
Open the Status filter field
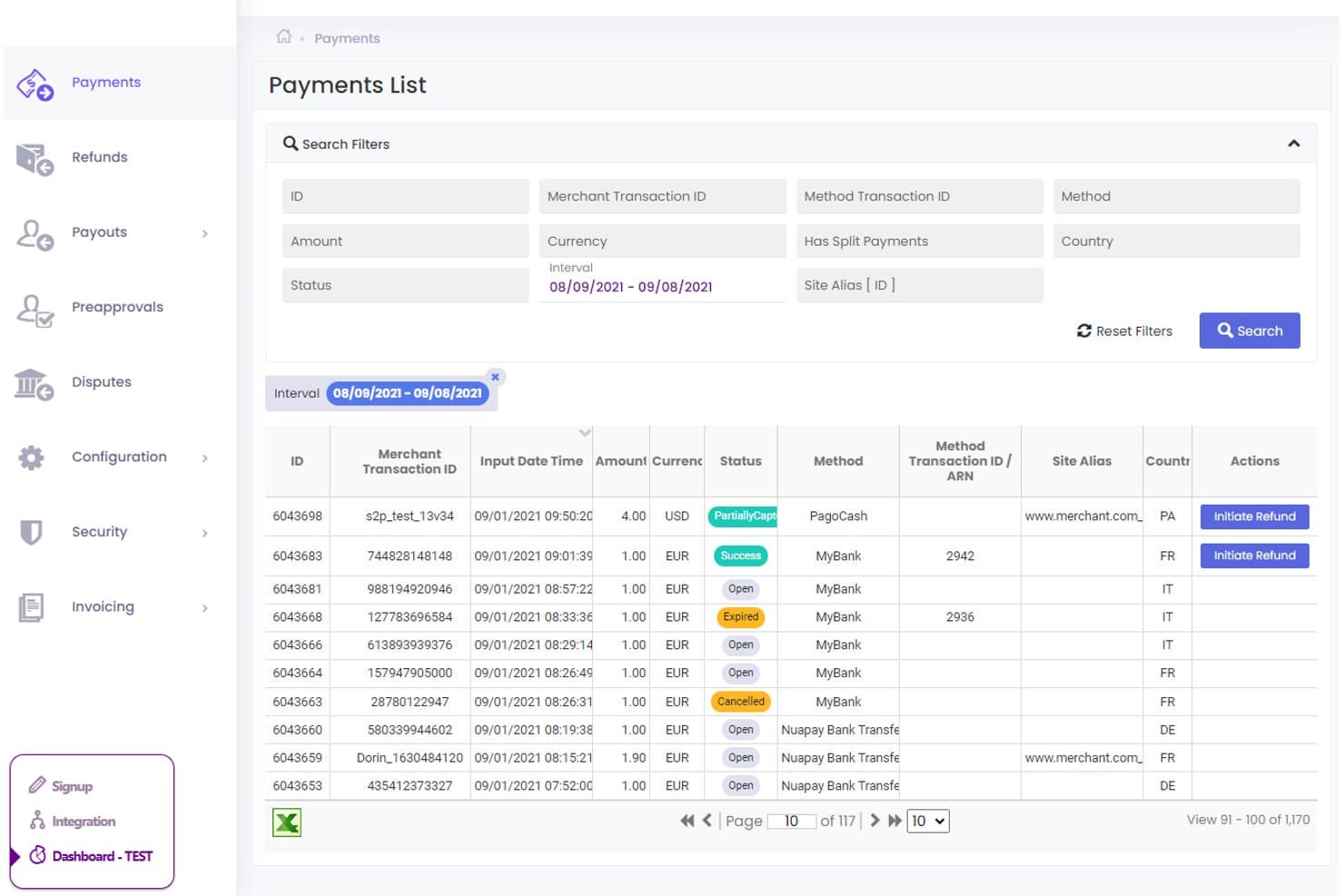(405, 285)
